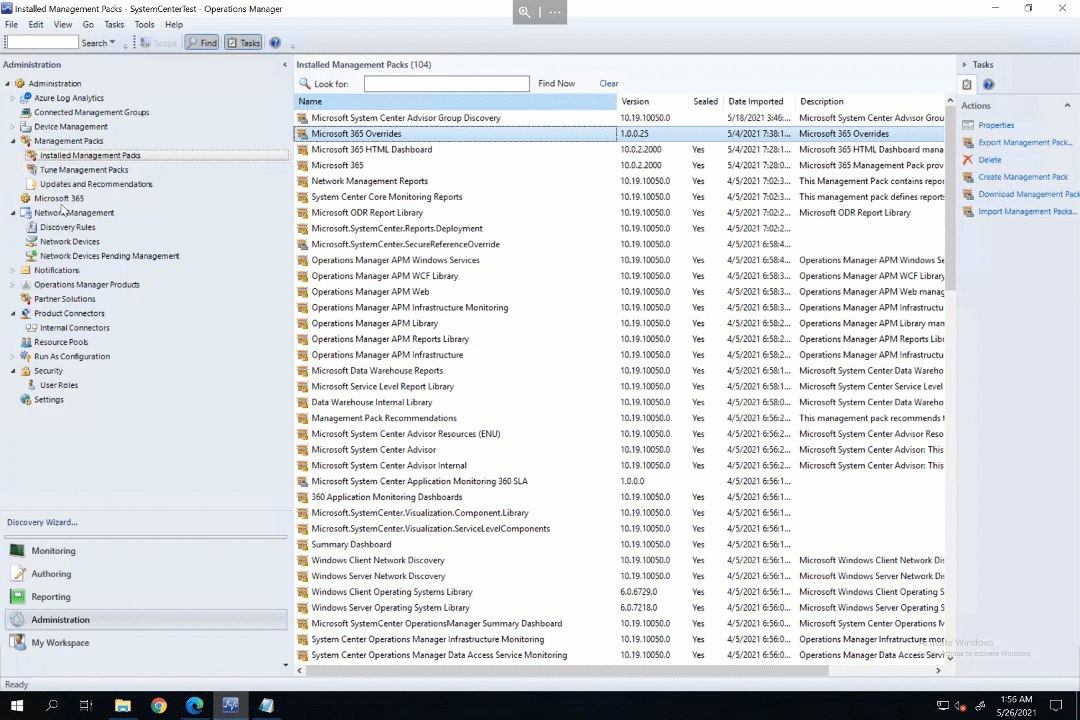Image resolution: width=1080 pixels, height=720 pixels.
Task: Open the File menu
Action: pos(12,24)
